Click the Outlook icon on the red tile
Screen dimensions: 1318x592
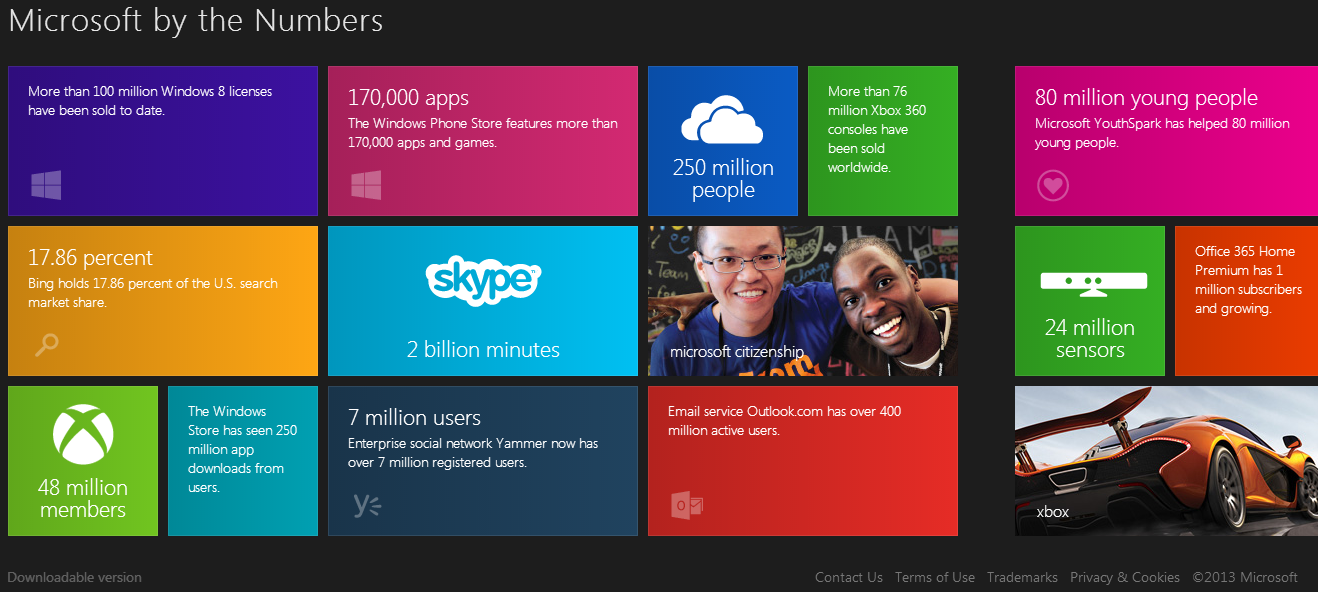688,505
